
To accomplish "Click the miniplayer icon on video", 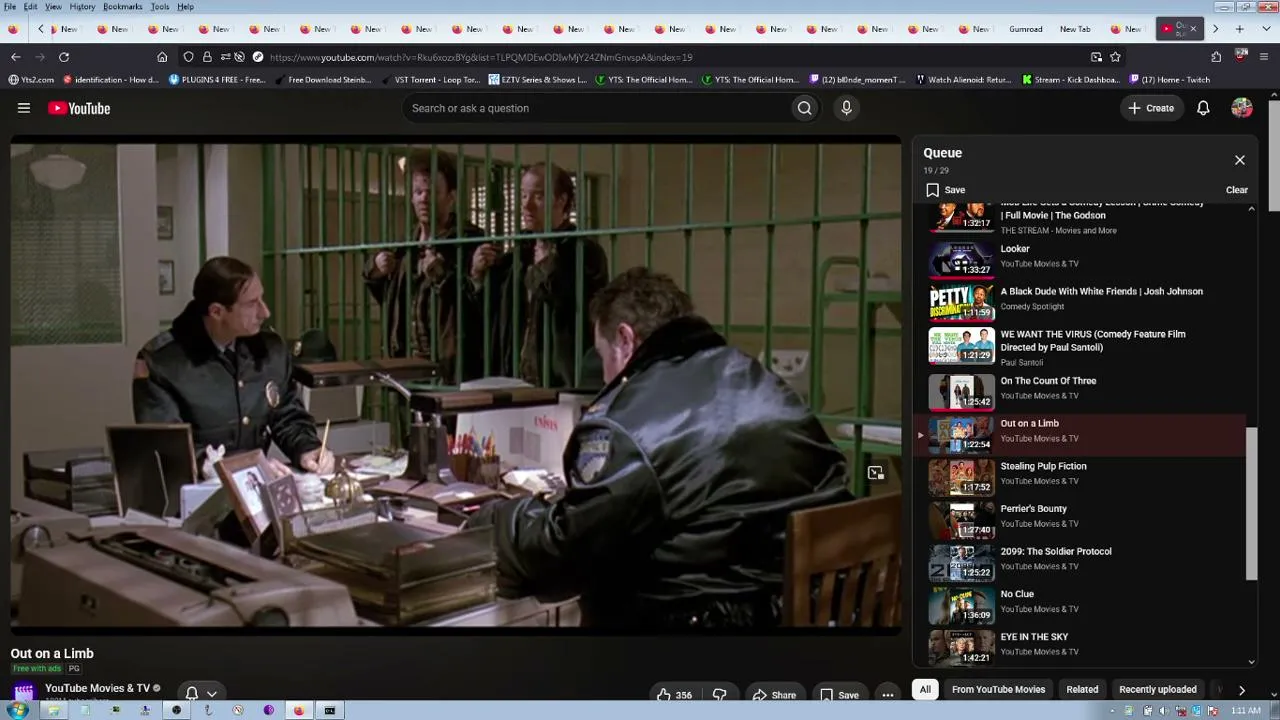I will (875, 473).
